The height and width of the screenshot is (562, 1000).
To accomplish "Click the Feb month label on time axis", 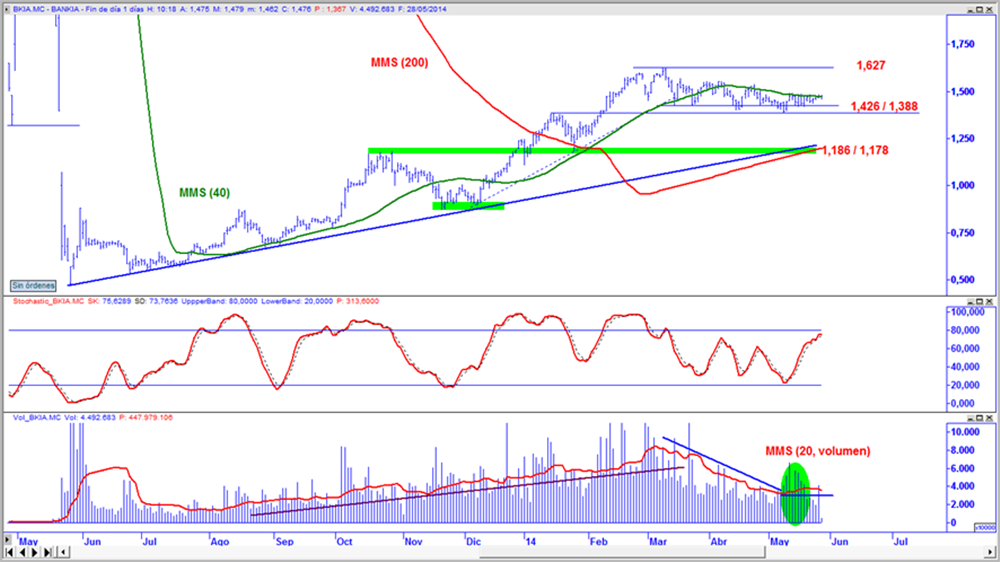I will [x=598, y=542].
